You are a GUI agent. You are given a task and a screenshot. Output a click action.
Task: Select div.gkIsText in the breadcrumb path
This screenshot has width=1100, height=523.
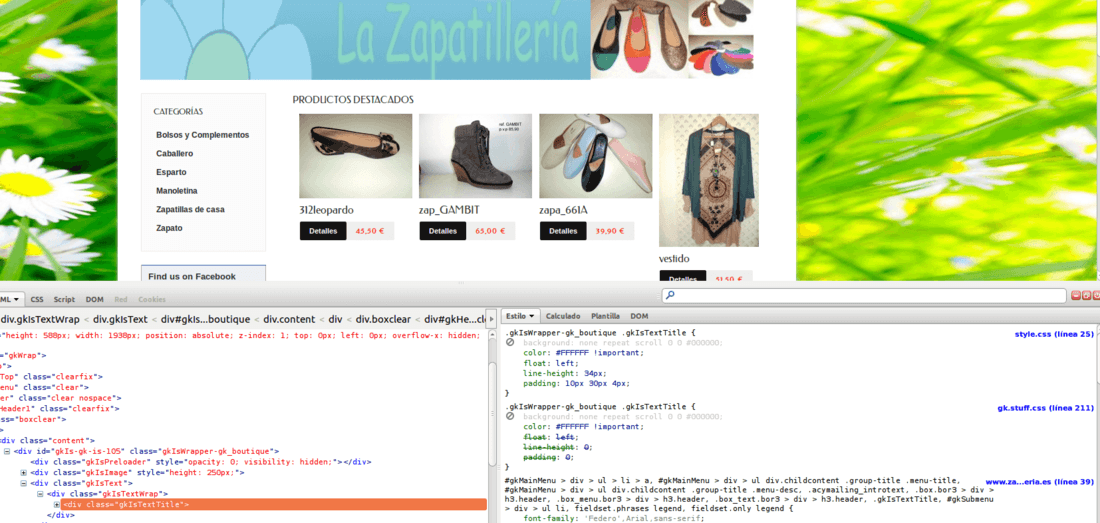tap(120, 320)
